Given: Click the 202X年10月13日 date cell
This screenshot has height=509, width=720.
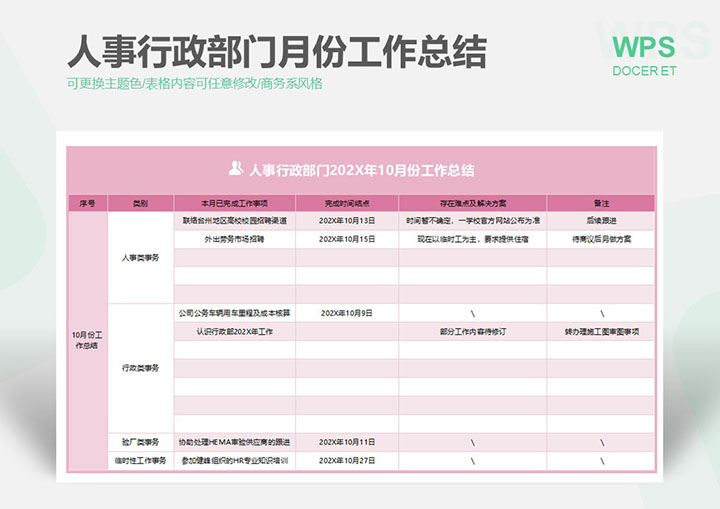Looking at the screenshot, I should tap(346, 221).
